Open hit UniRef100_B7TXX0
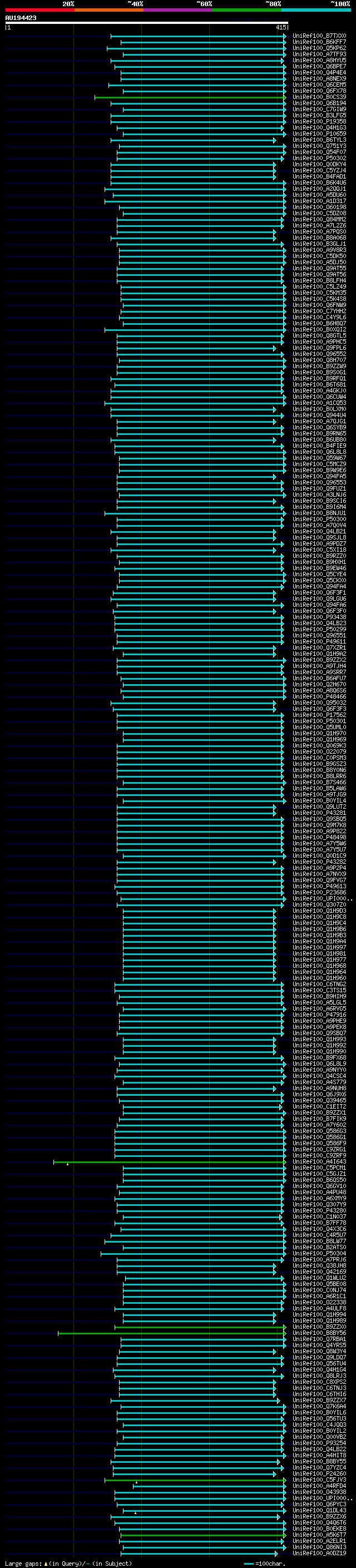Image resolution: width=356 pixels, height=1568 pixels. point(319,36)
